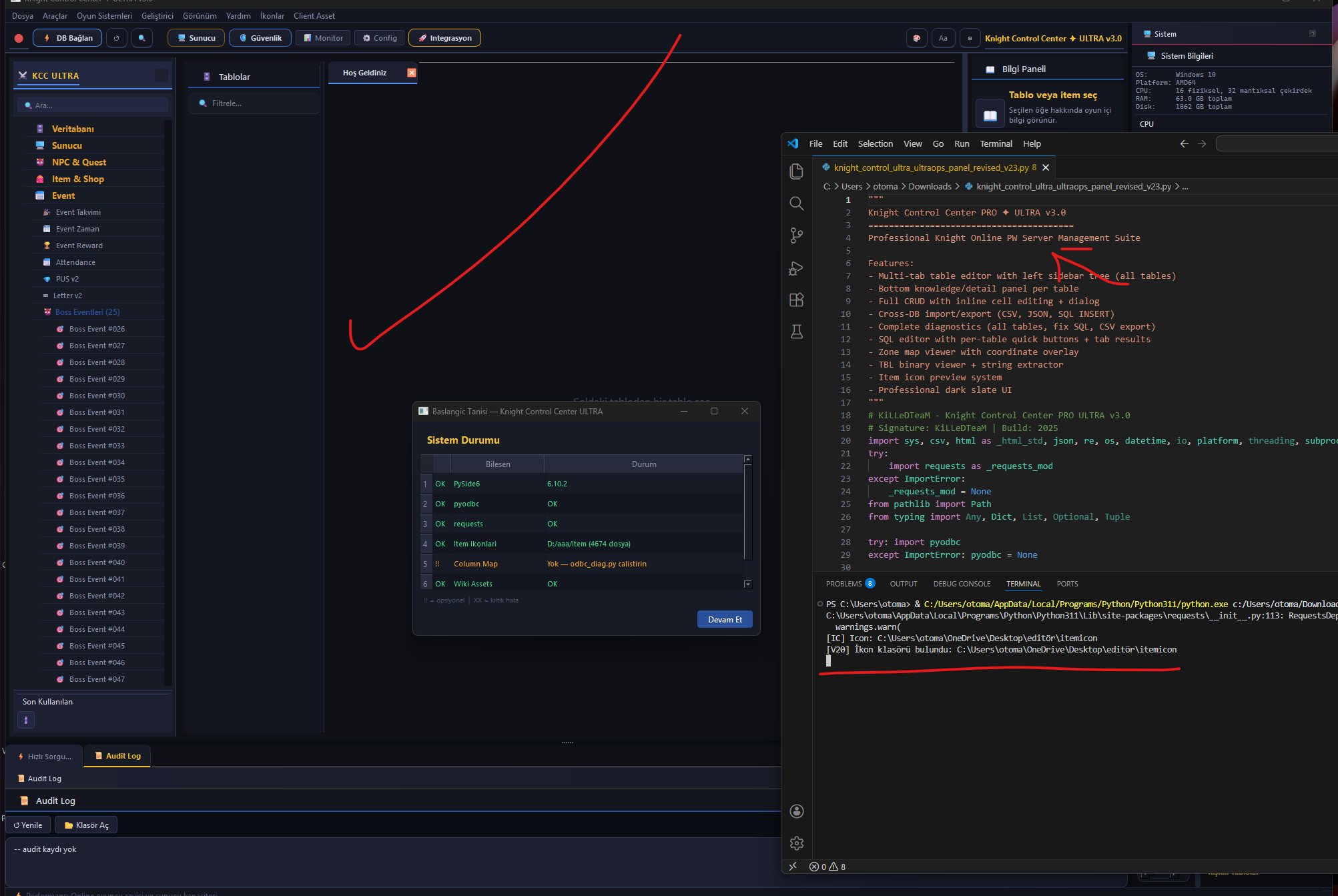
Task: Click the refresh icon button beside DB Bağlan
Action: click(116, 38)
